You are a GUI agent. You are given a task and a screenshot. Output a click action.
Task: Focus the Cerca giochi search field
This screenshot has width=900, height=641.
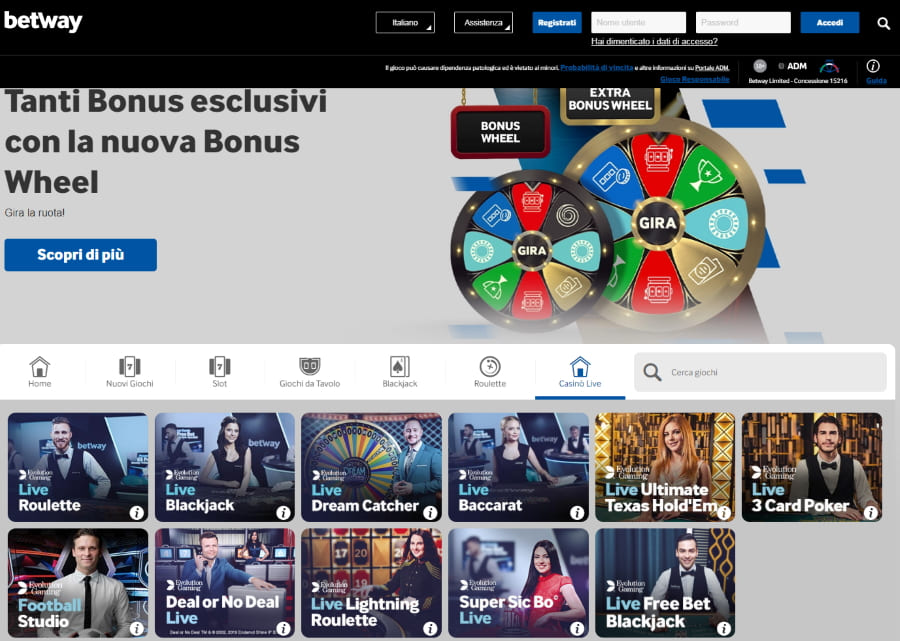coord(761,372)
